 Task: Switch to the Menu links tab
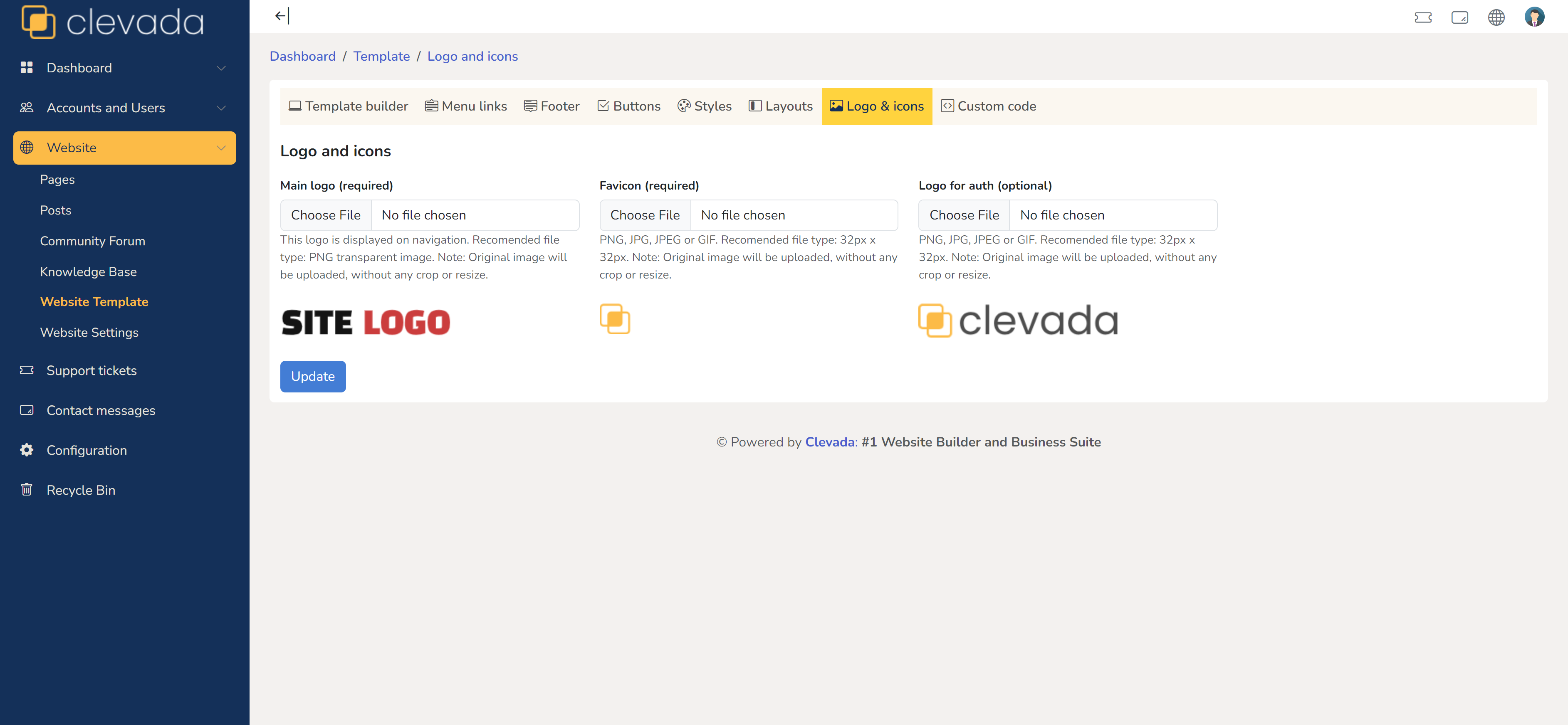pos(466,106)
